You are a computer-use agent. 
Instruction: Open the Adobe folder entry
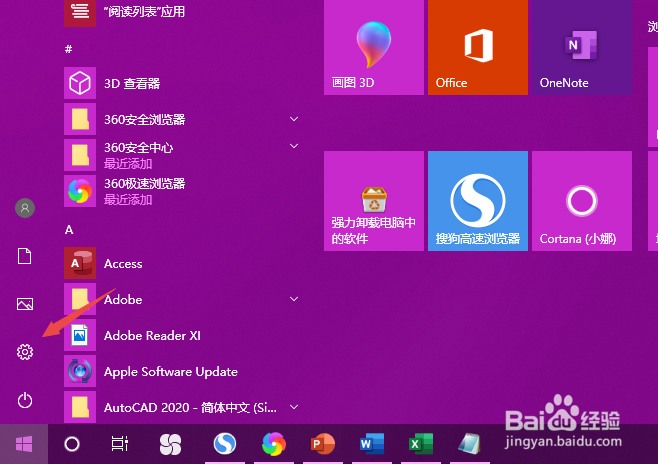click(183, 300)
